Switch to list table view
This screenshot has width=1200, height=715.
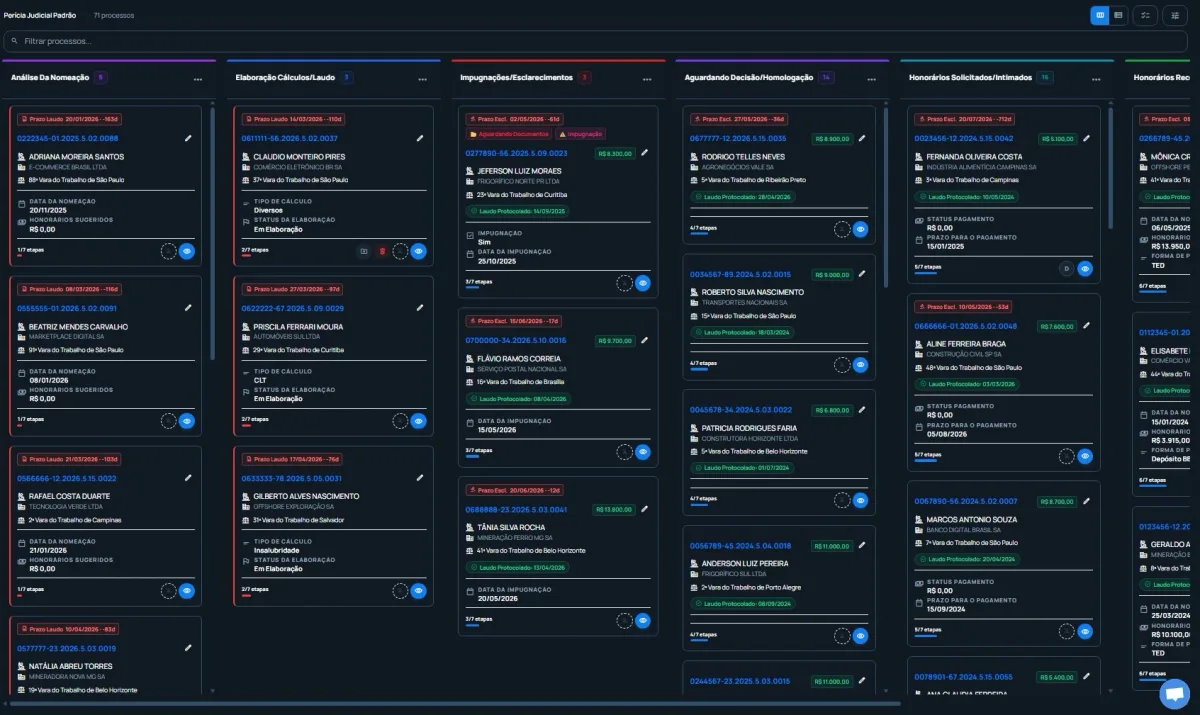point(1119,15)
